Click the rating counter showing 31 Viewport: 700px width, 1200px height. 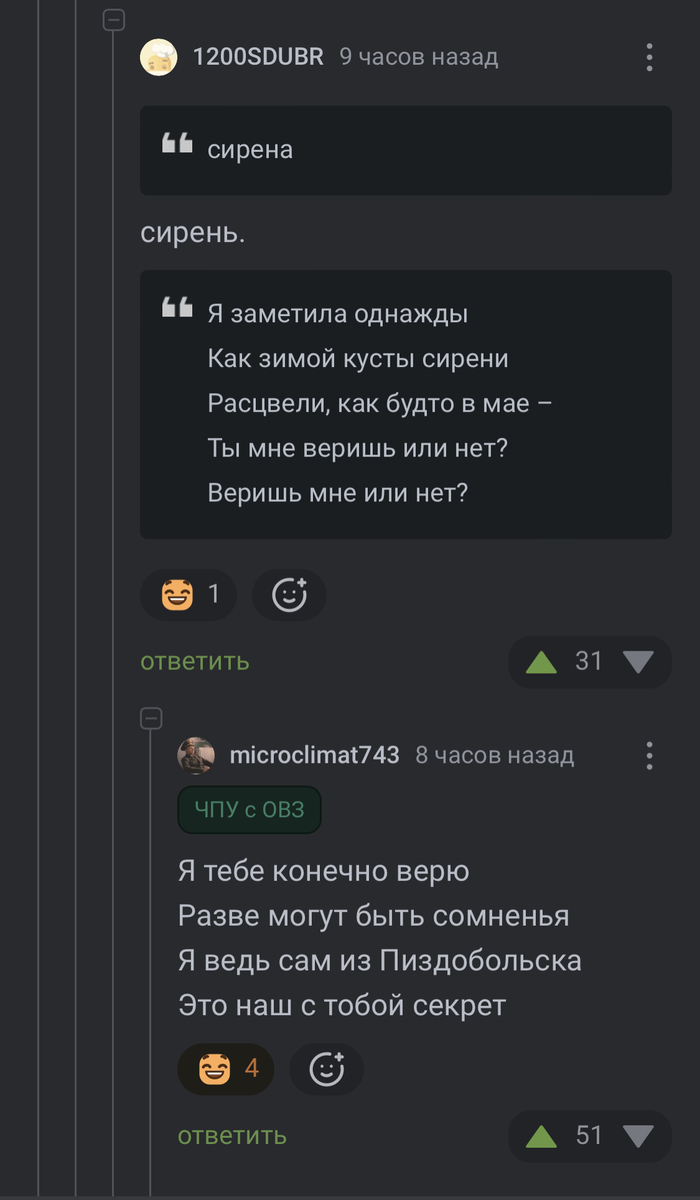pyautogui.click(x=589, y=661)
